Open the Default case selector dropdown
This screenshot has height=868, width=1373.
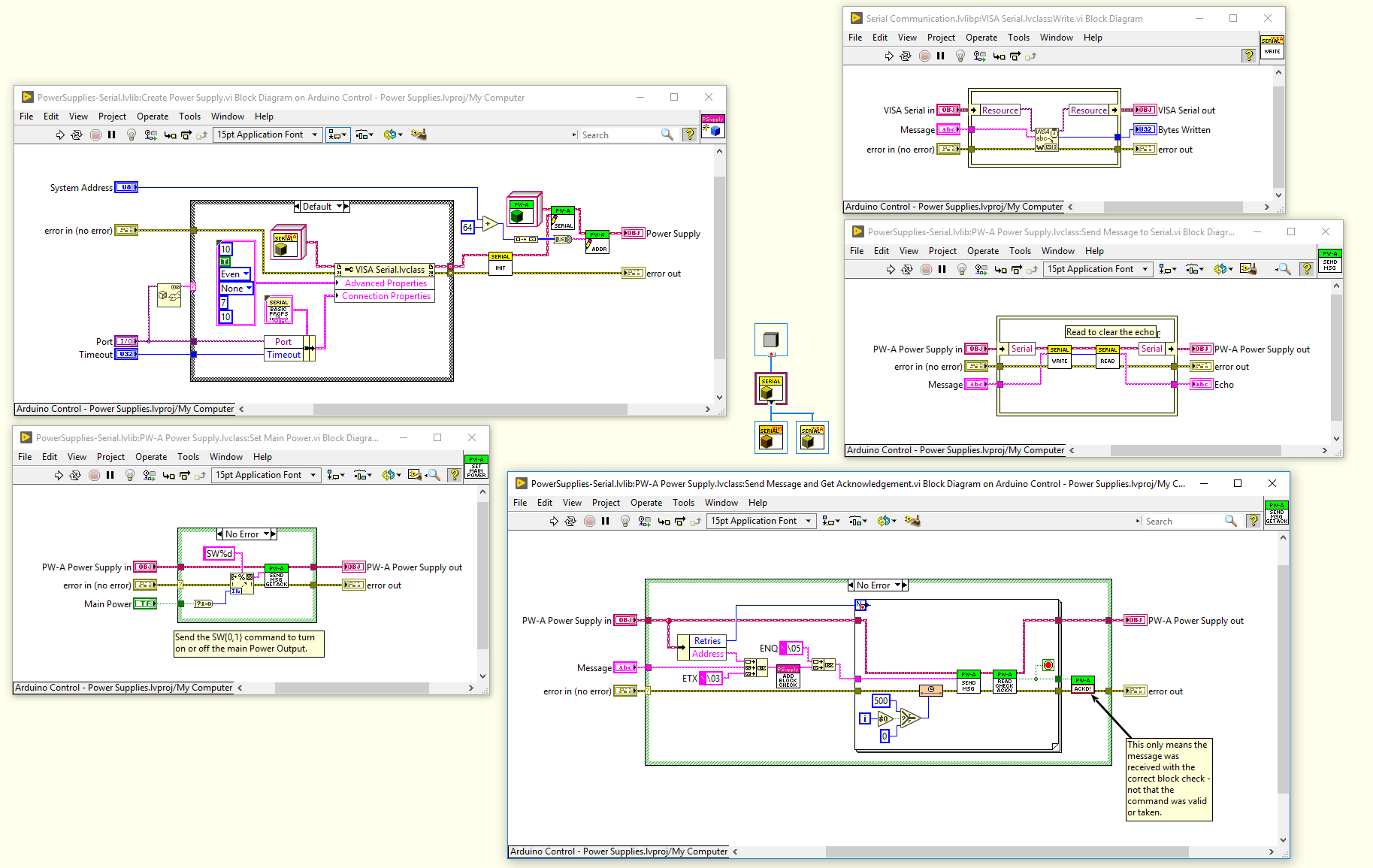tap(340, 207)
